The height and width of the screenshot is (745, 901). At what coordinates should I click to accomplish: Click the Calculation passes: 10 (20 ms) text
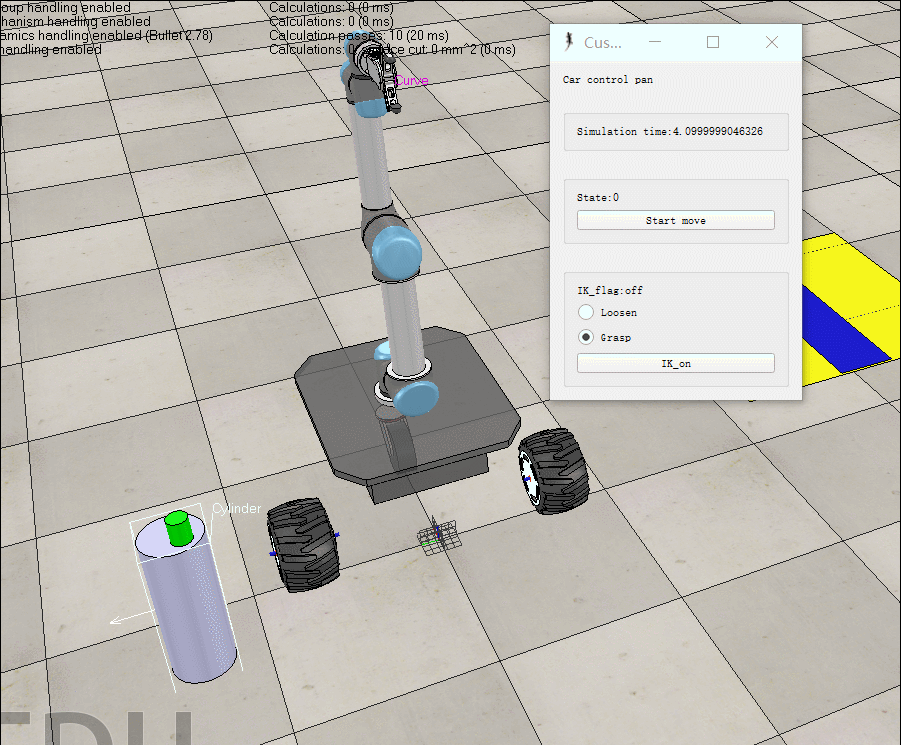[359, 36]
